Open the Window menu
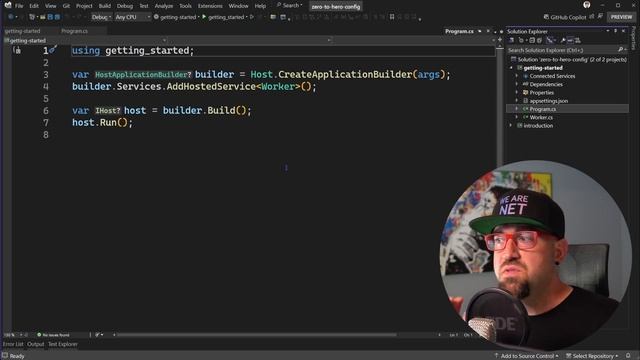 coord(238,6)
